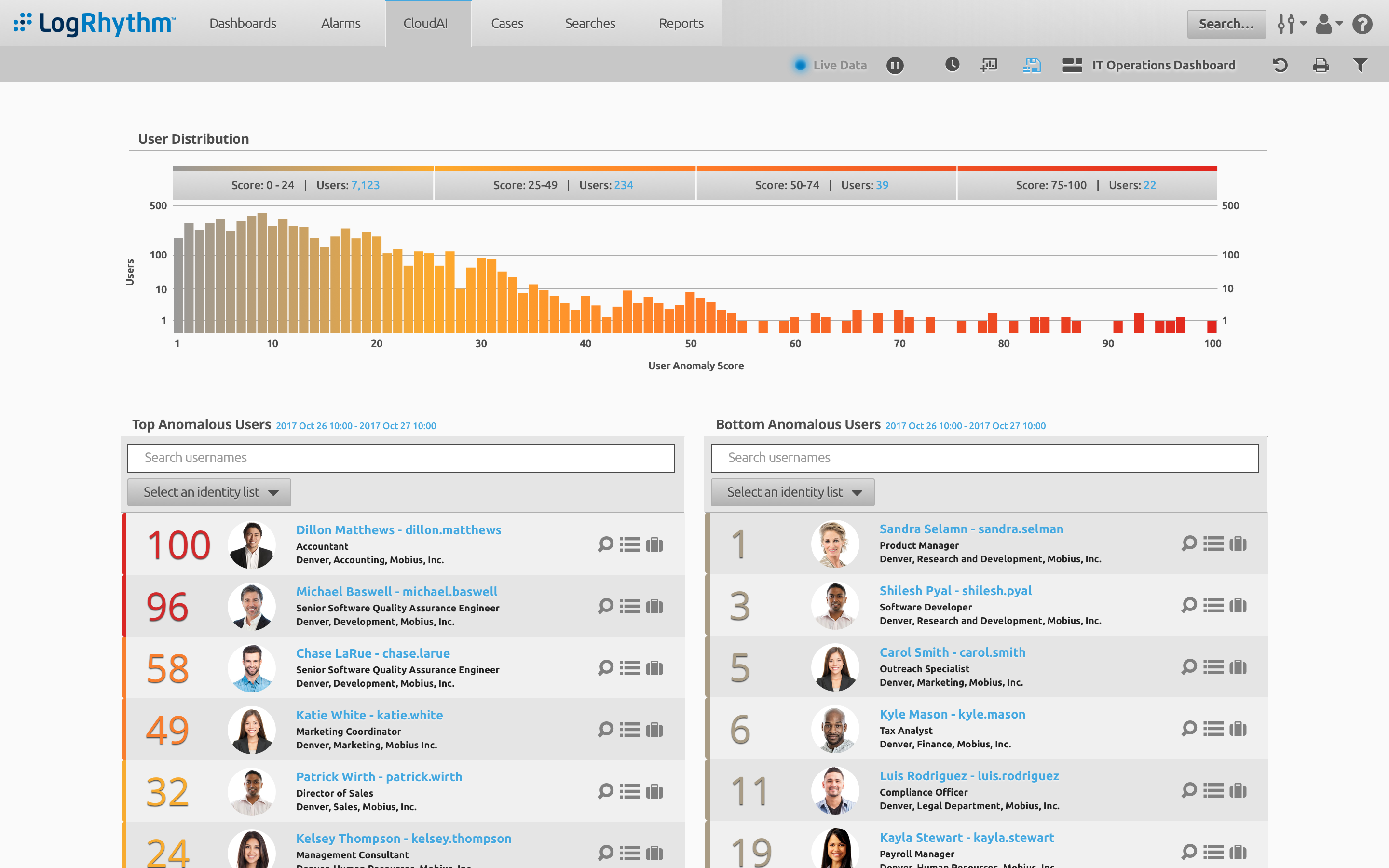Pause the live data stream
Image resolution: width=1389 pixels, height=868 pixels.
tap(894, 66)
